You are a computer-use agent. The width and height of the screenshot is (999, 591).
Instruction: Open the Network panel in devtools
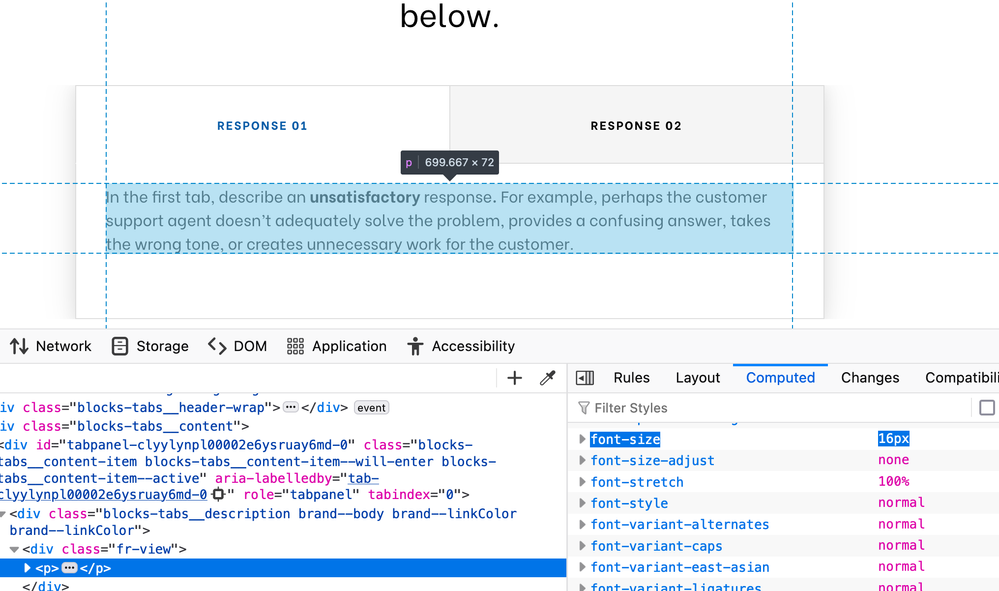[51, 346]
